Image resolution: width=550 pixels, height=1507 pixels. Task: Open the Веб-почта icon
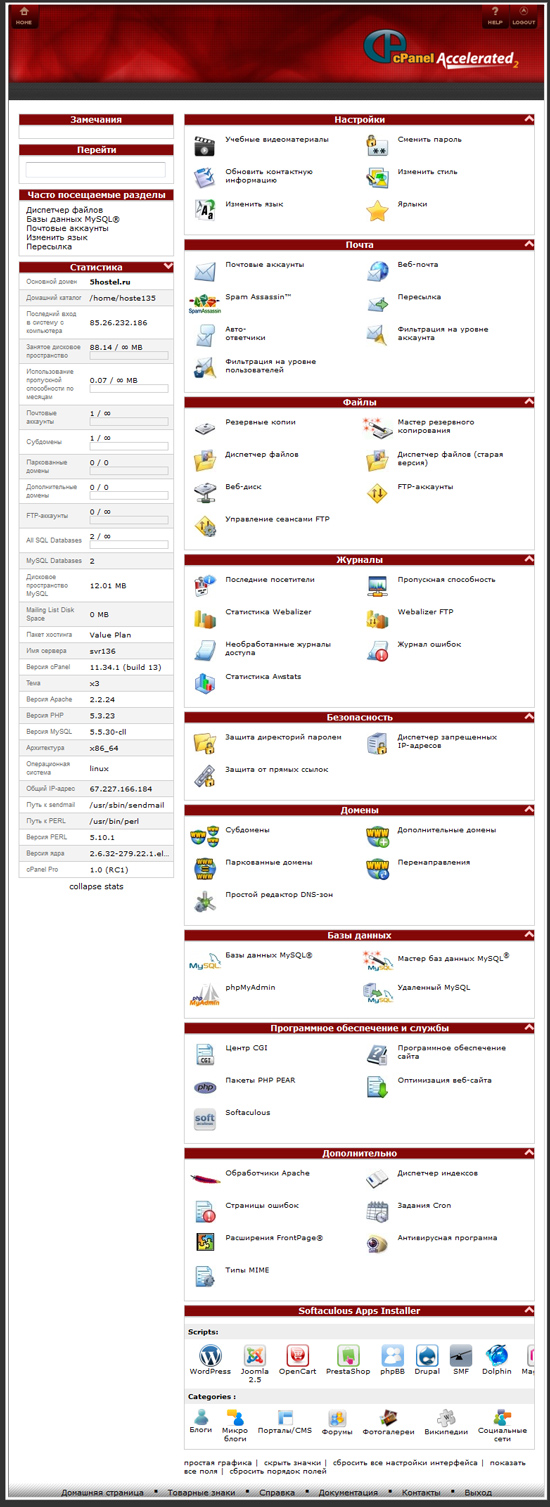click(377, 271)
